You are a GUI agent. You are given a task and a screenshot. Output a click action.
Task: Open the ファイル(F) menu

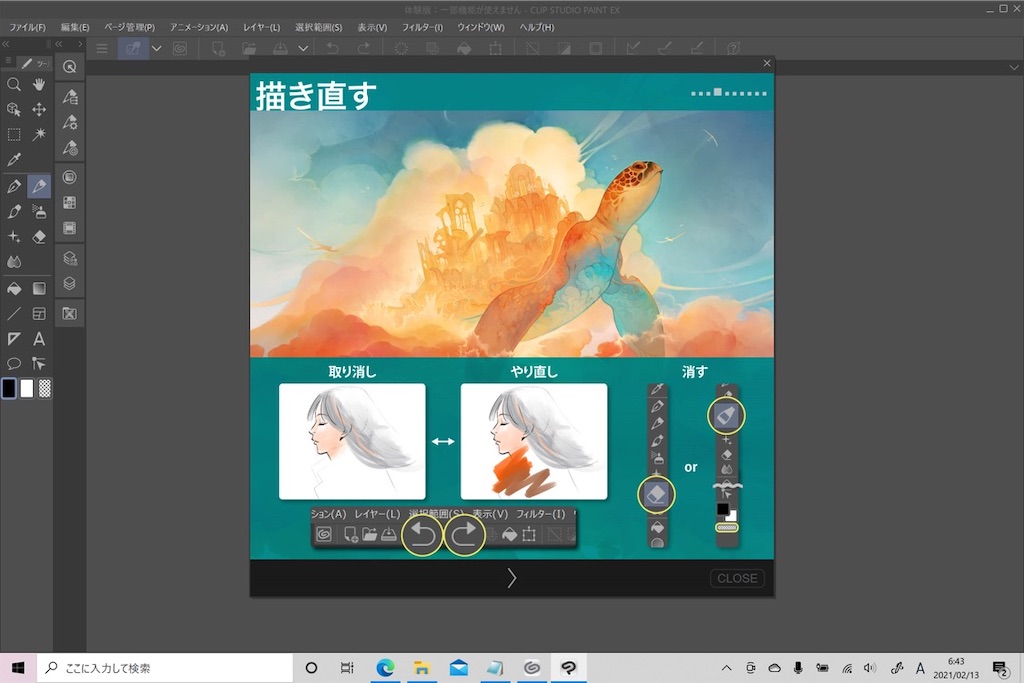click(x=27, y=27)
